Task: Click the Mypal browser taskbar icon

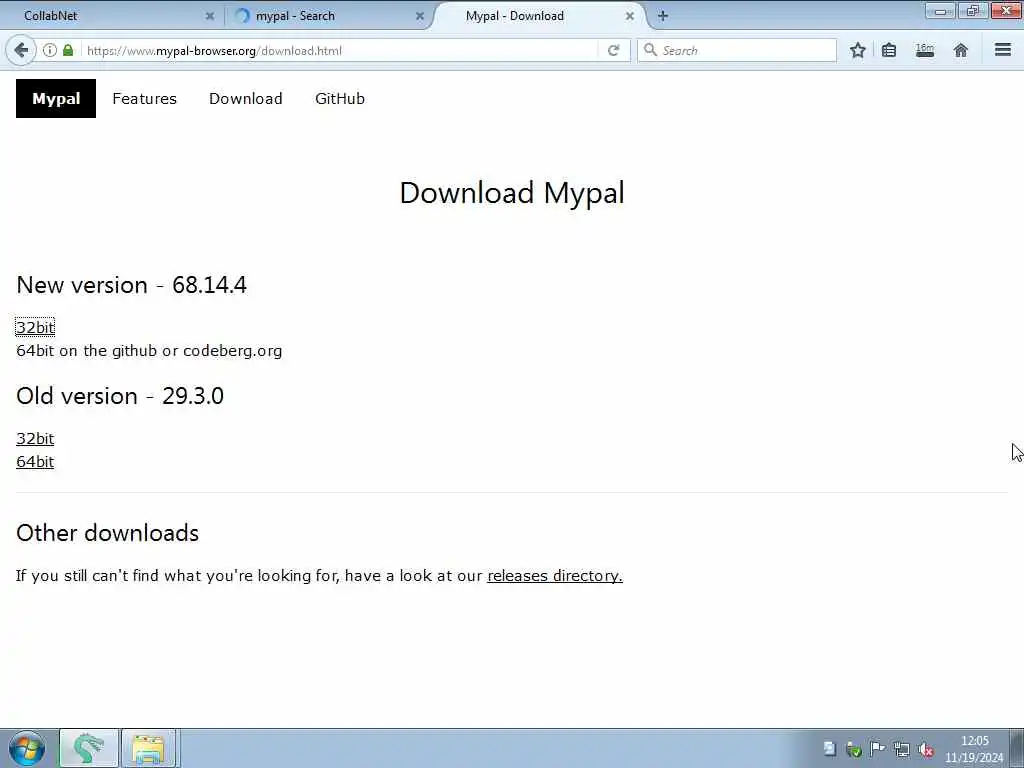Action: [x=89, y=748]
